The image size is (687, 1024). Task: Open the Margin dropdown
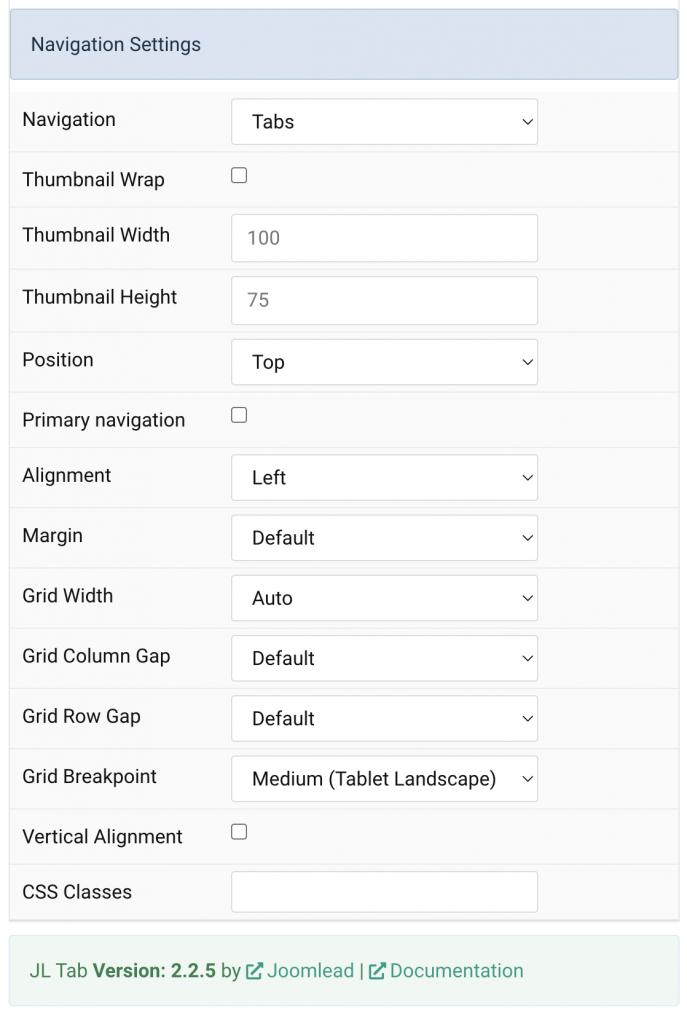[x=384, y=537]
